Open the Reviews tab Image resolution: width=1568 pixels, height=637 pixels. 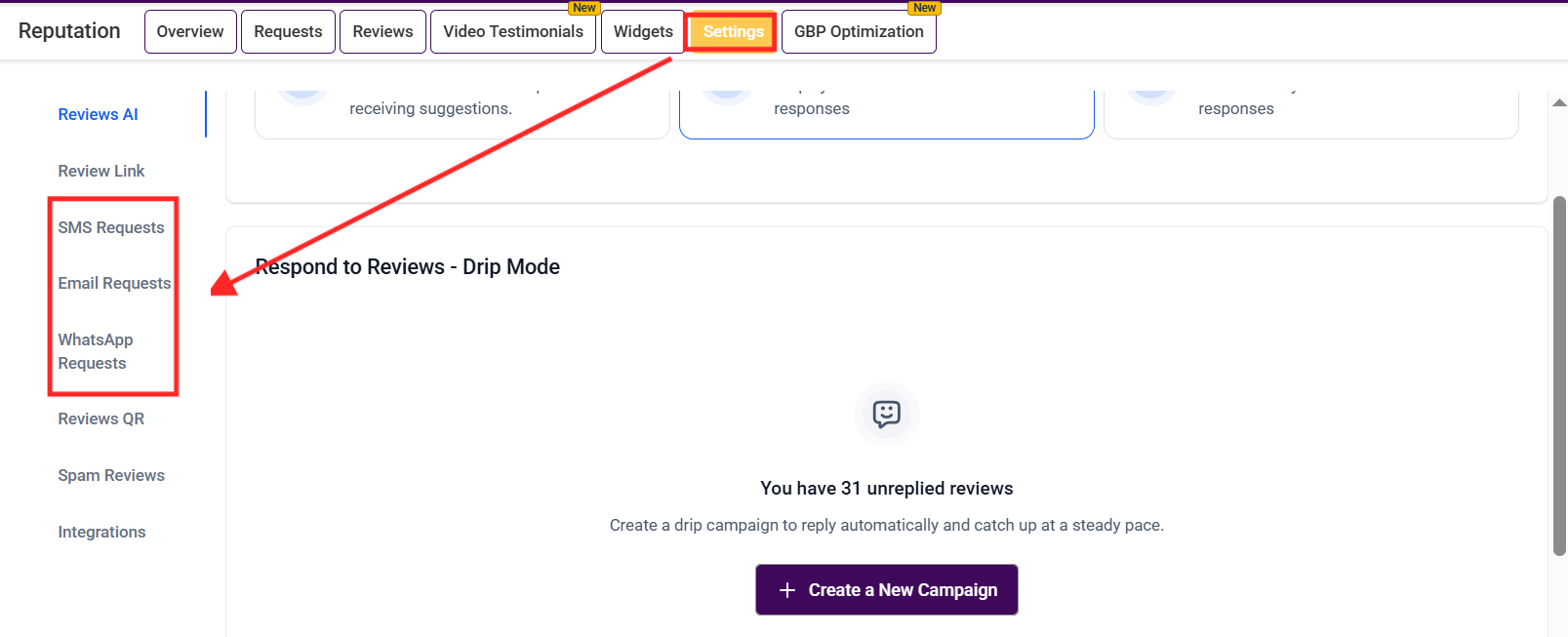pyautogui.click(x=382, y=31)
